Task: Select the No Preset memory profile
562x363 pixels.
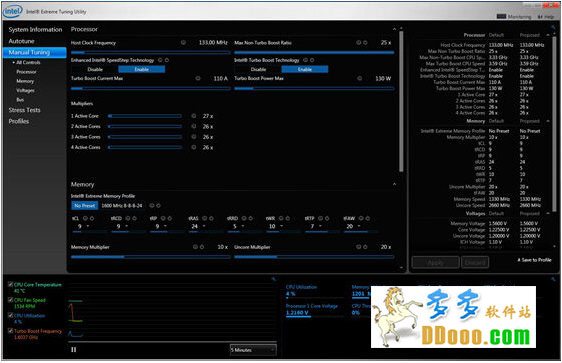Action: point(85,206)
